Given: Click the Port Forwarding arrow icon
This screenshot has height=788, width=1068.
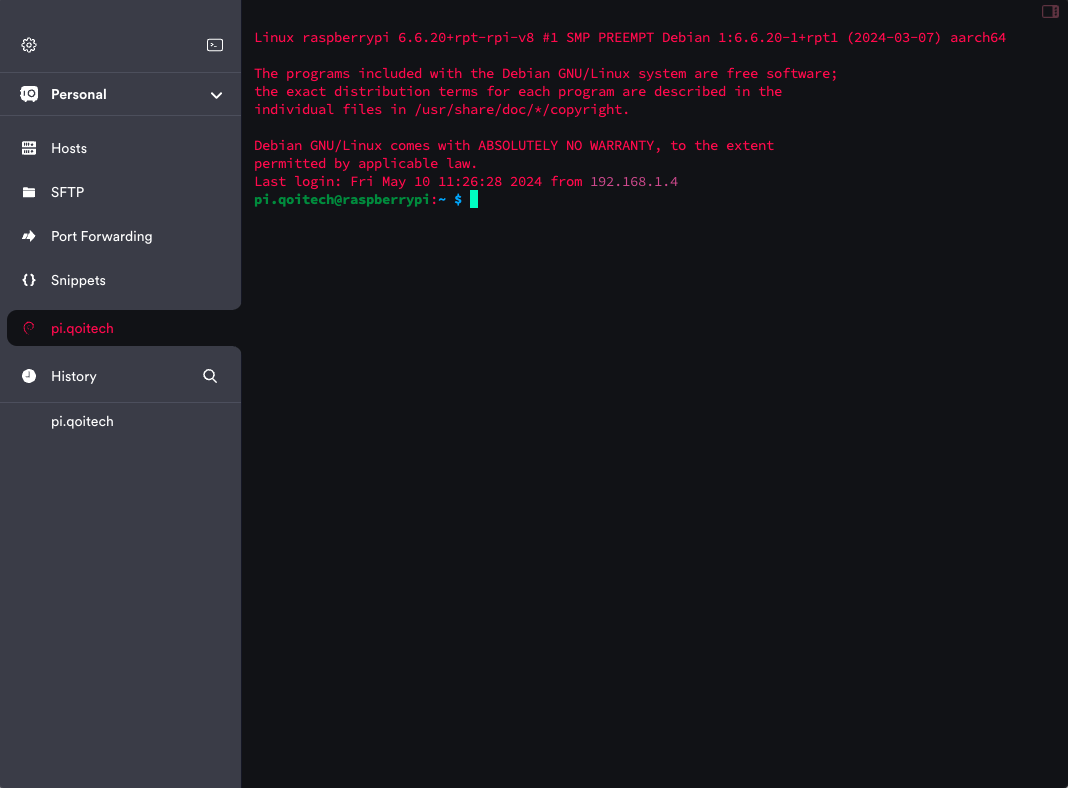Looking at the screenshot, I should [28, 235].
